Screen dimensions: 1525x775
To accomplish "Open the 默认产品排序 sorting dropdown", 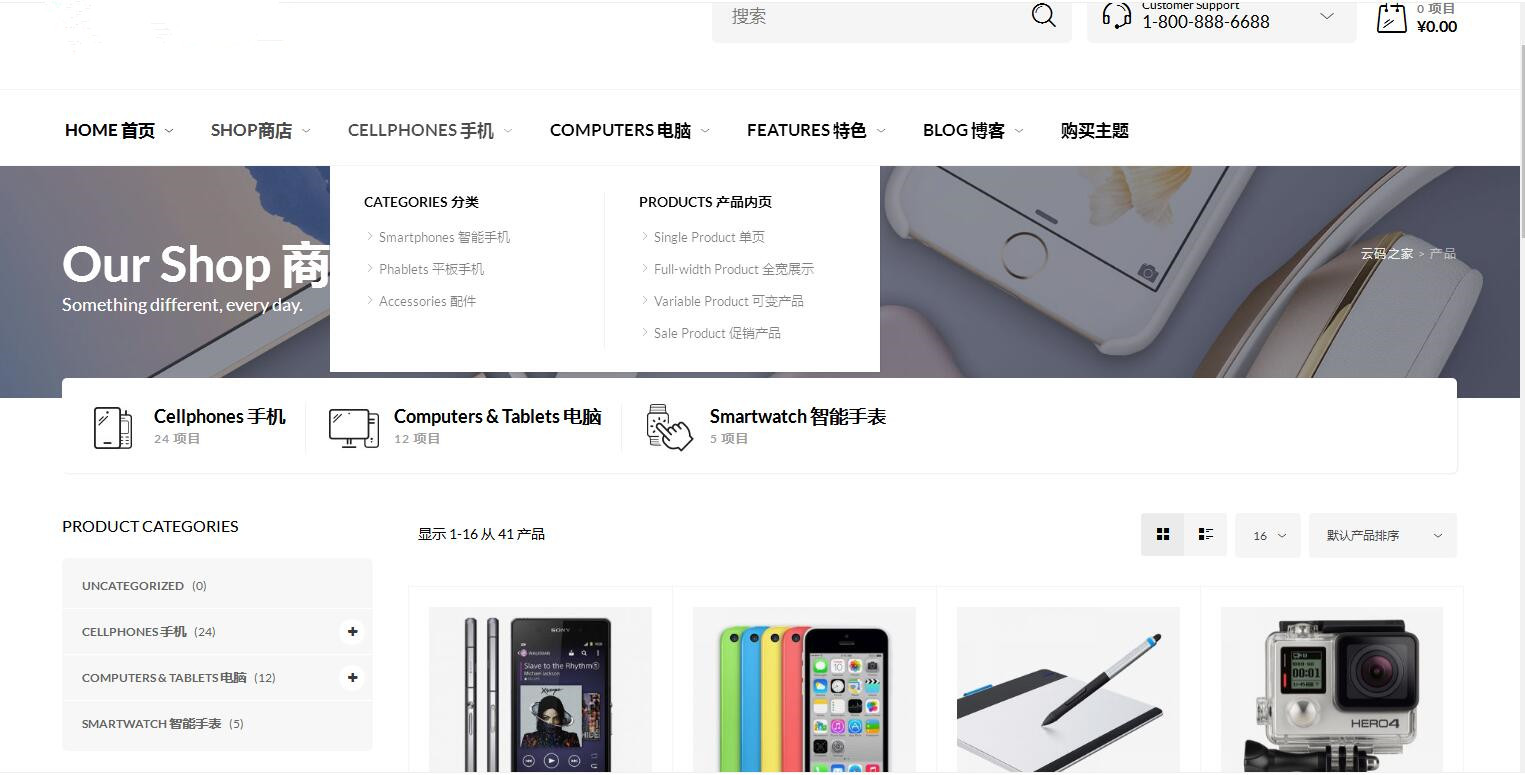I will tap(1383, 535).
